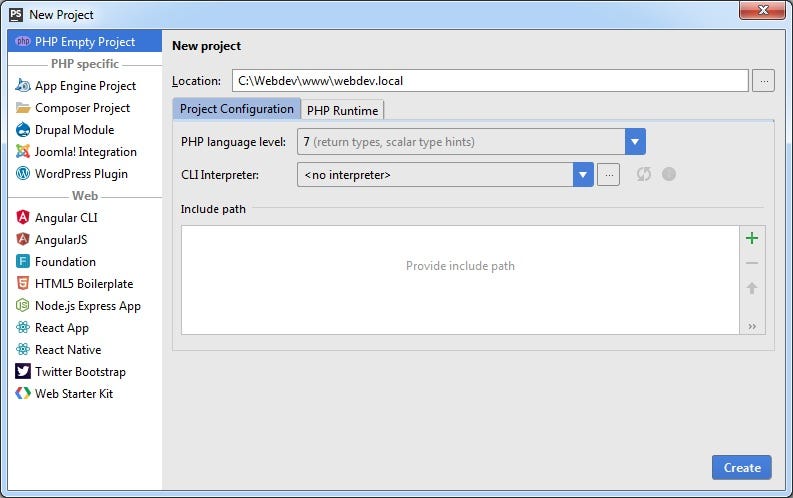The height and width of the screenshot is (498, 793).
Task: Open the CLI Interpreter dropdown arrow
Action: point(583,175)
